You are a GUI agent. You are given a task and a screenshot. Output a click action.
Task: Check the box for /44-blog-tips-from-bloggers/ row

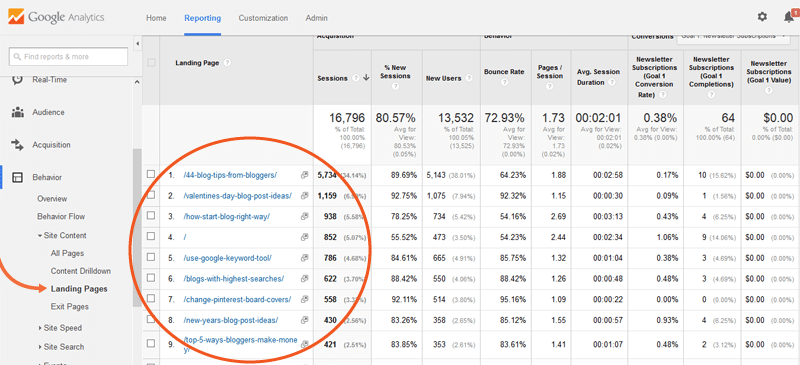click(151, 174)
